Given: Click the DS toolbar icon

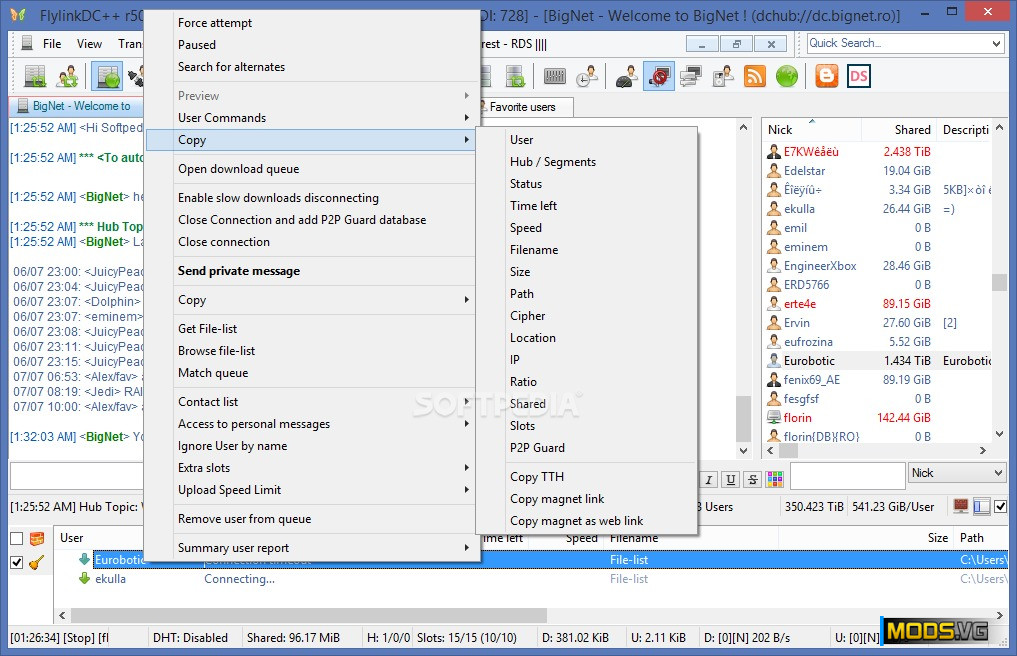Looking at the screenshot, I should click(858, 76).
